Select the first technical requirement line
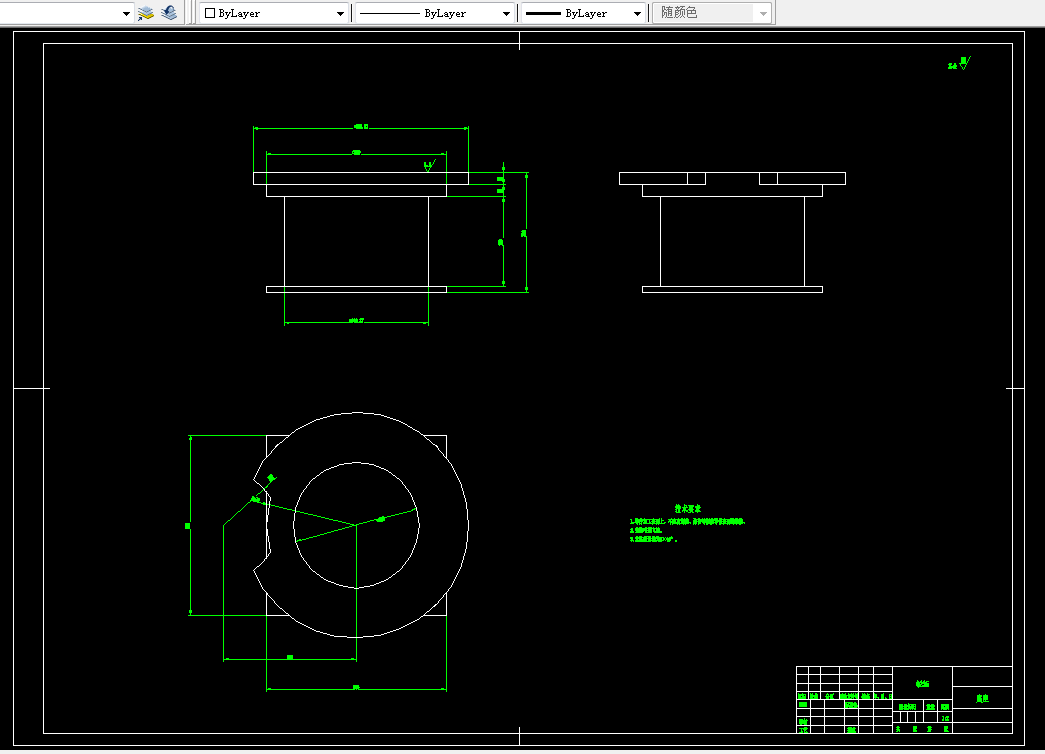 pos(686,521)
